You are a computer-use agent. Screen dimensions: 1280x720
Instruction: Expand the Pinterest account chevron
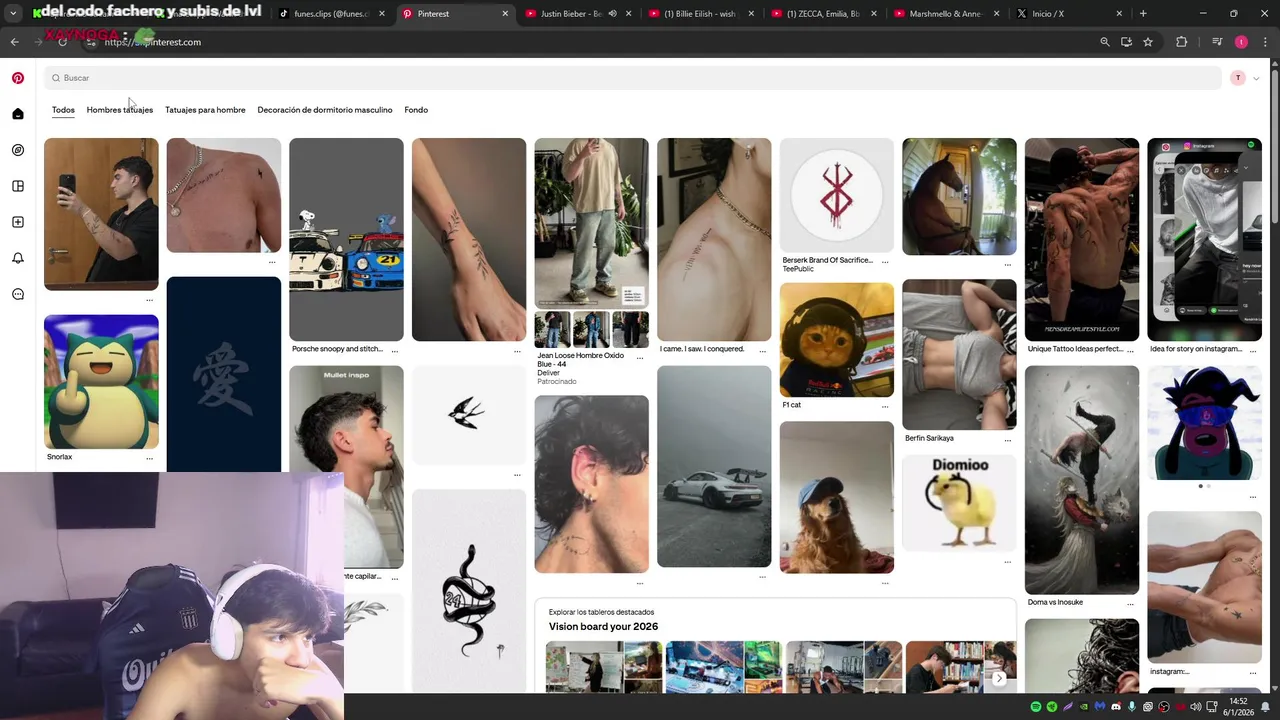(1256, 78)
